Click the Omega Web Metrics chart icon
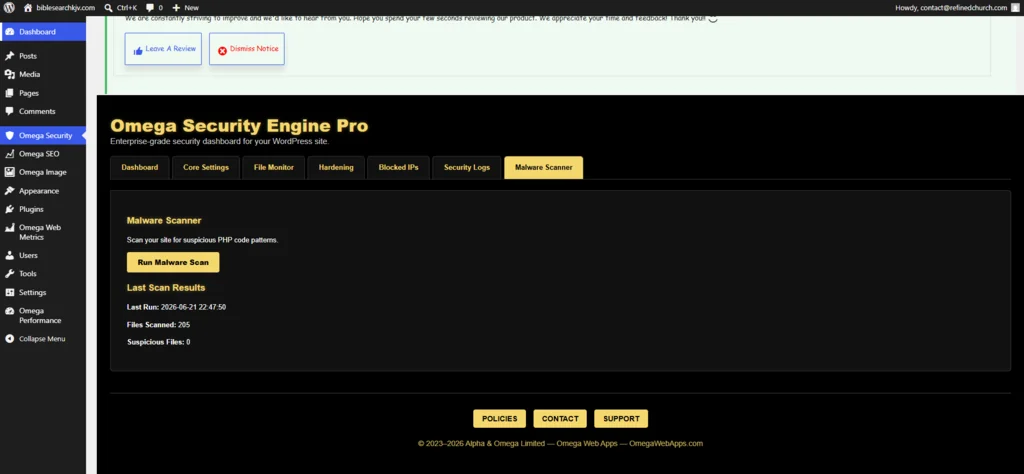Viewport: 1024px width, 474px height. point(9,228)
